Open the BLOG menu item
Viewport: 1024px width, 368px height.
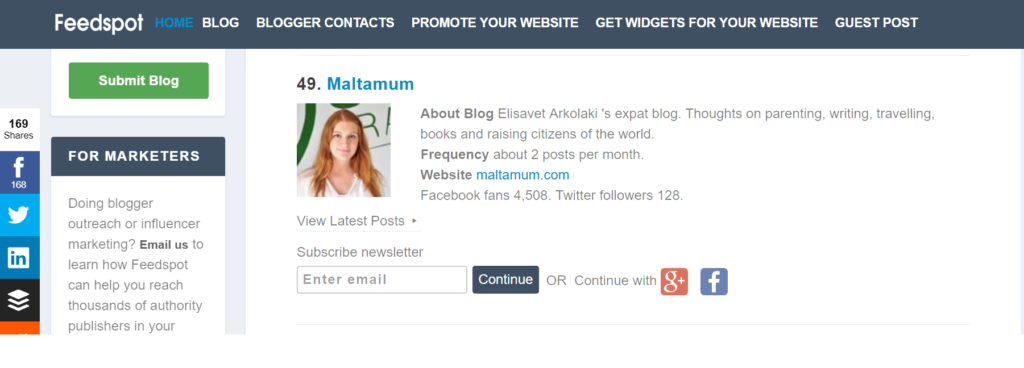221,23
